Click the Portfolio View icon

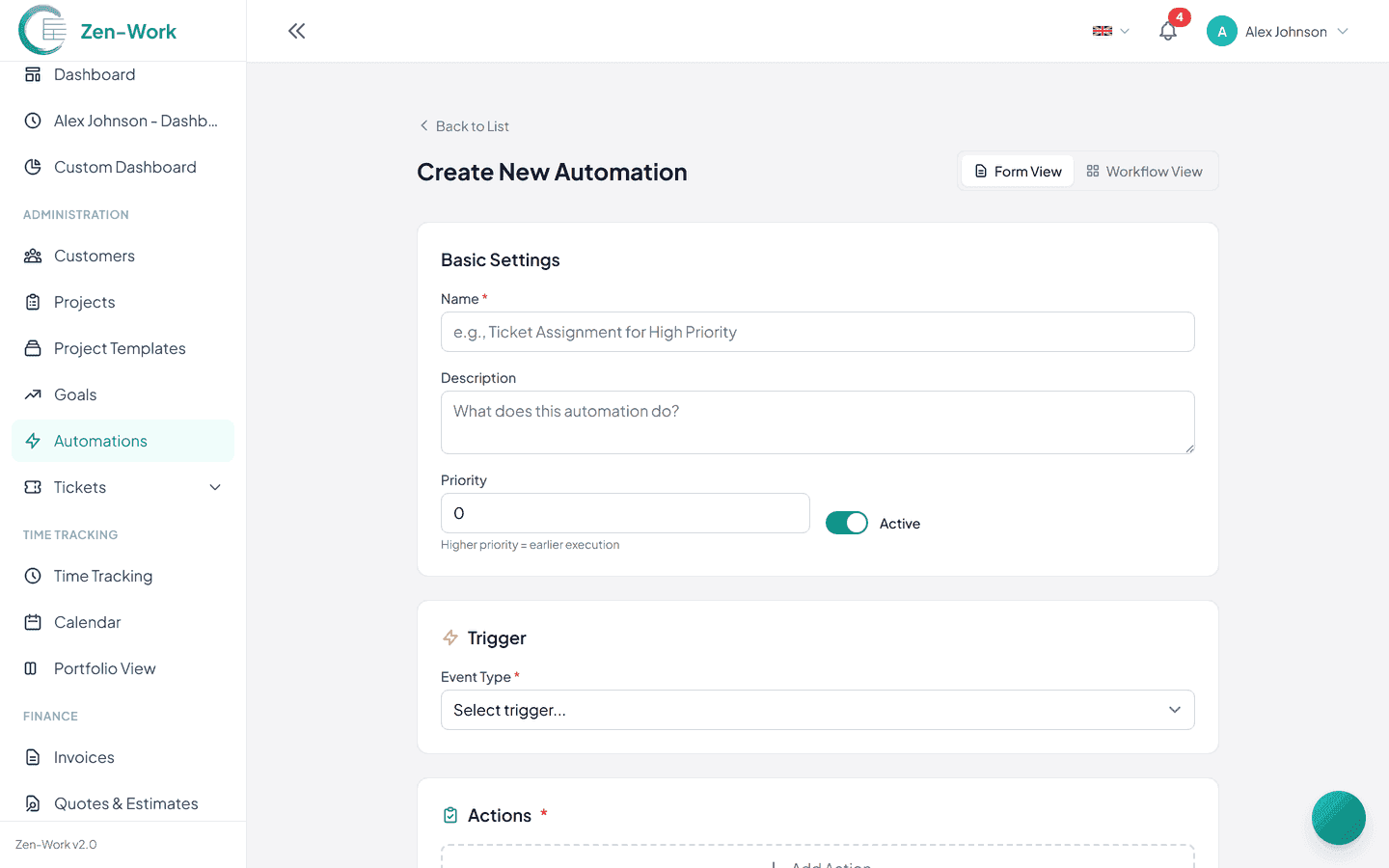(x=33, y=668)
